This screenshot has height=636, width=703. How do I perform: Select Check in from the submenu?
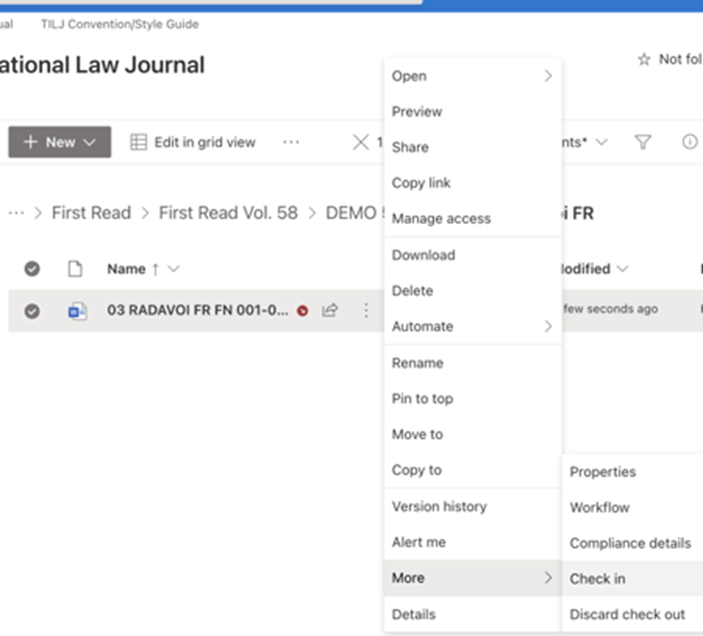pos(632,579)
